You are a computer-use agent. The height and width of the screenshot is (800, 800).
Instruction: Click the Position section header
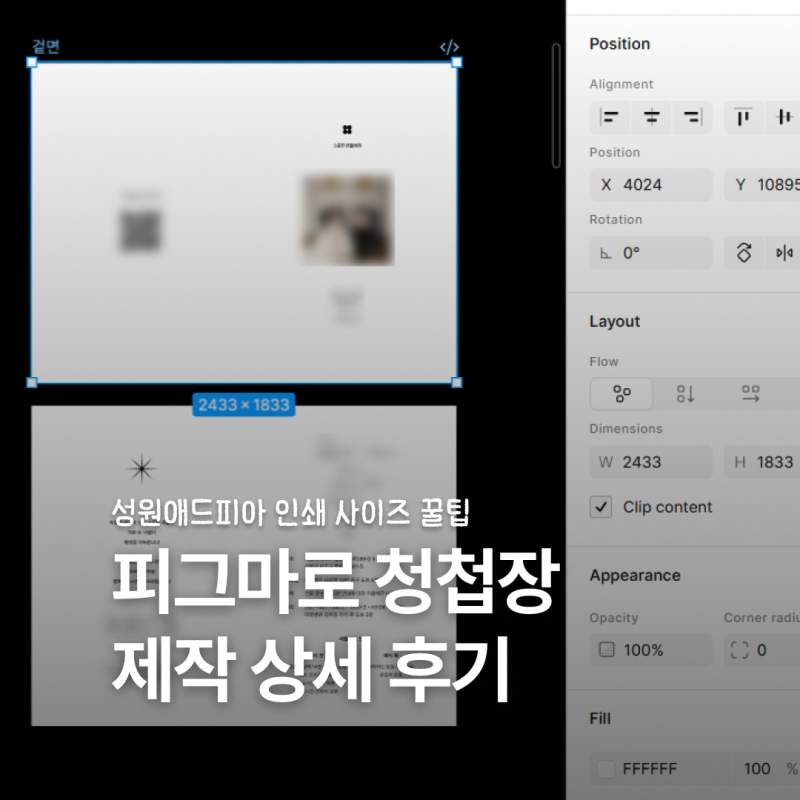point(620,44)
